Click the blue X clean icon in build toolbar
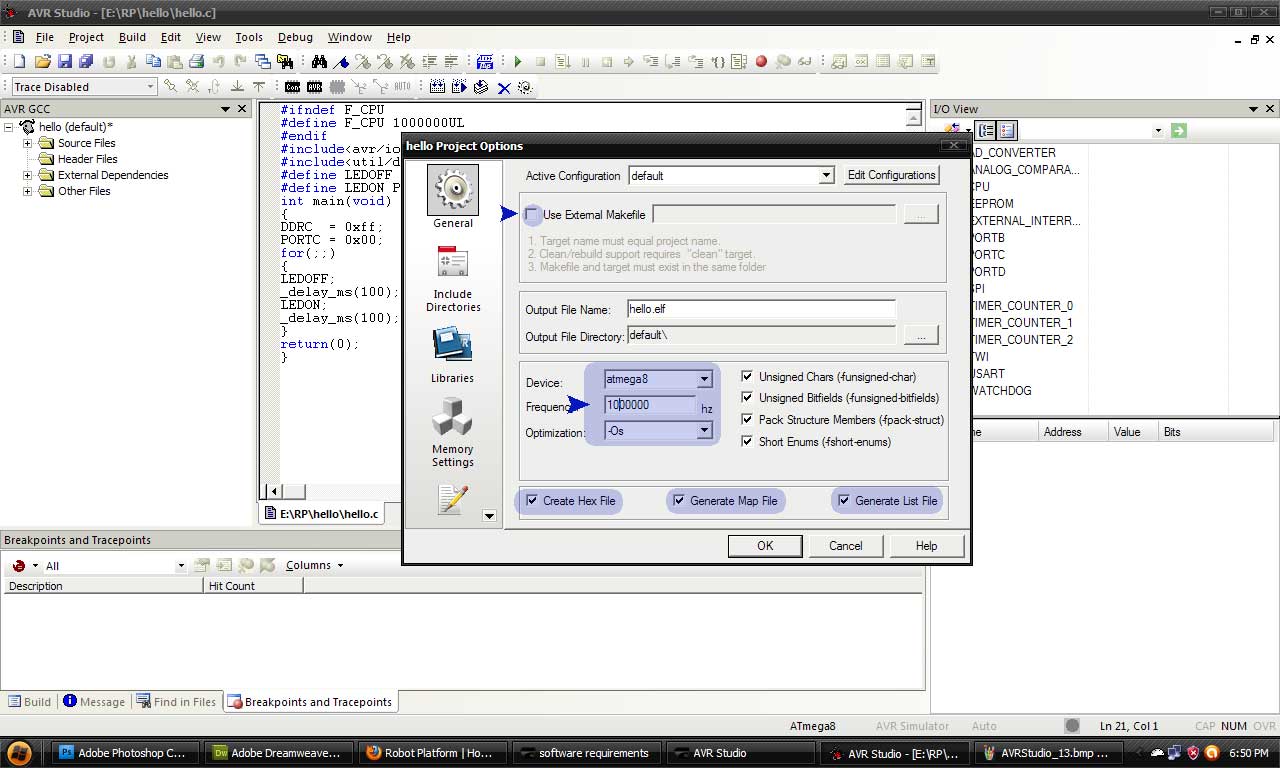Screen dimensions: 1280x768 (x=503, y=87)
